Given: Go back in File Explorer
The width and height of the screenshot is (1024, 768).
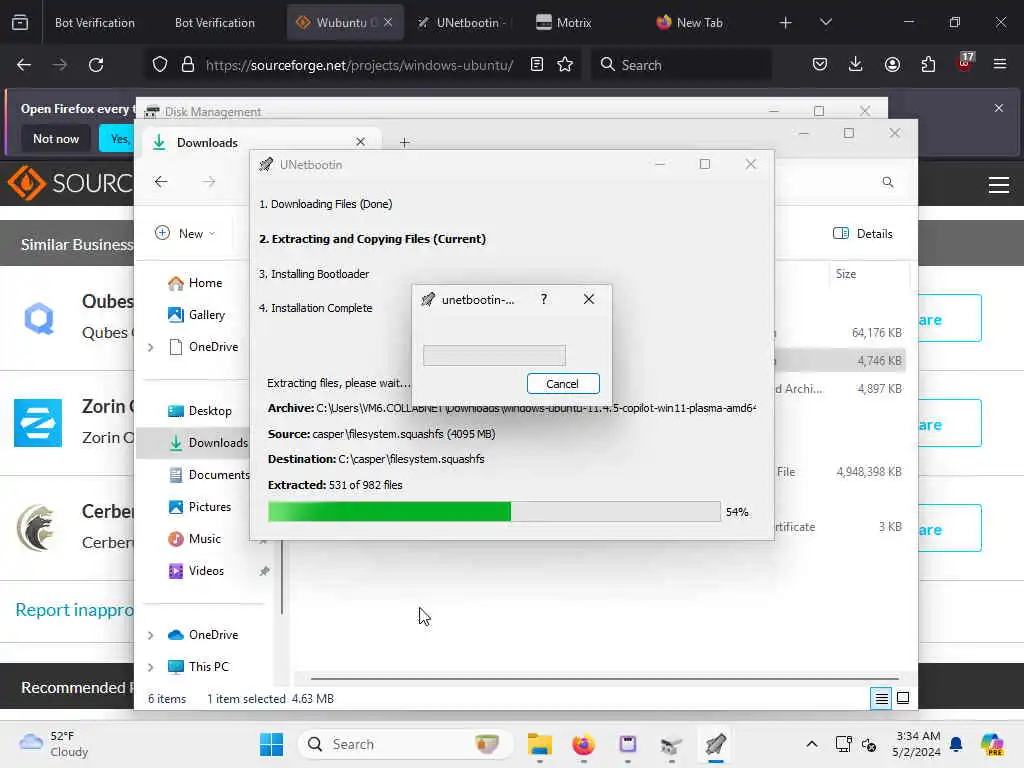Looking at the screenshot, I should pos(161,182).
